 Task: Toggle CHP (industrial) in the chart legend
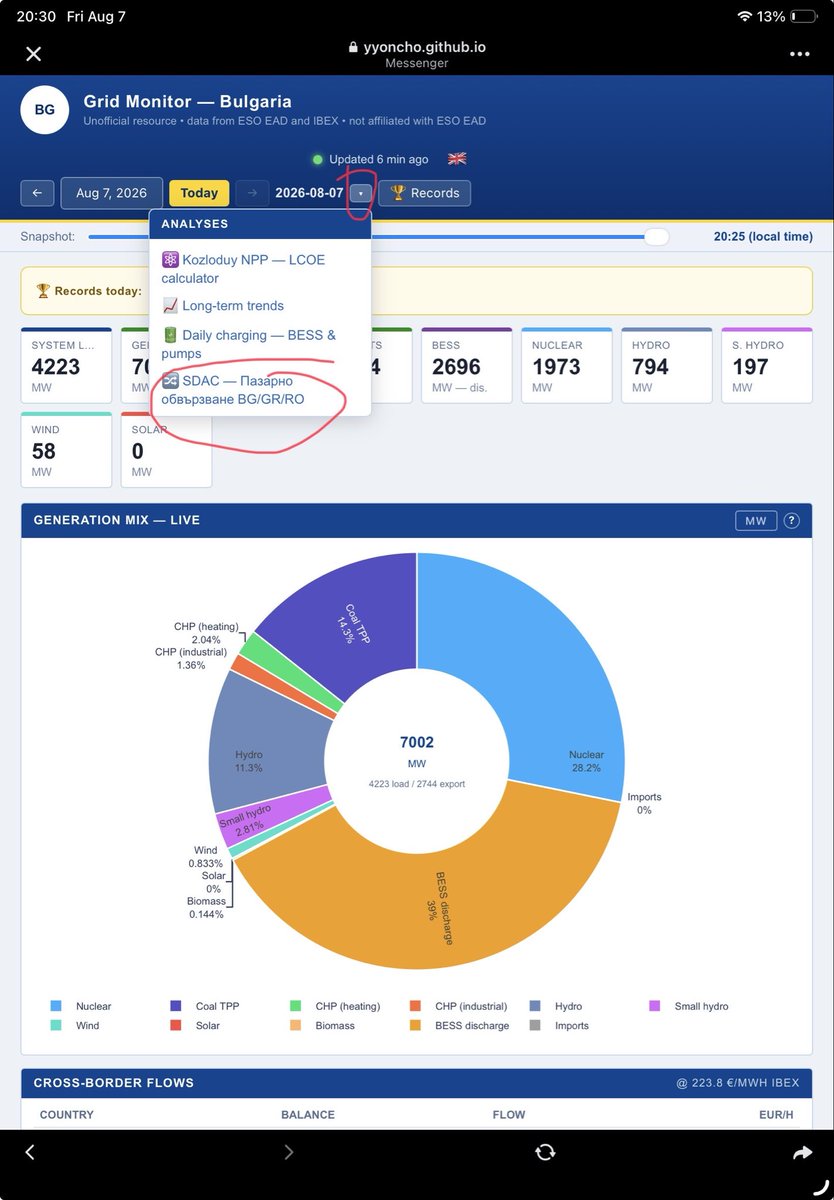click(458, 1006)
